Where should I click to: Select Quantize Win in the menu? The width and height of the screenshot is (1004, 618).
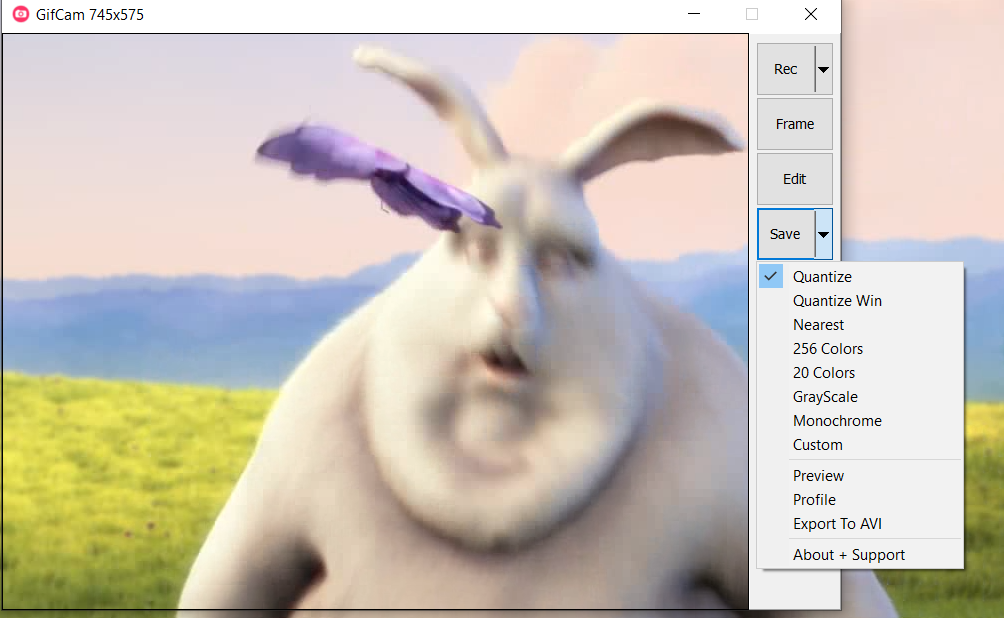tap(861, 301)
